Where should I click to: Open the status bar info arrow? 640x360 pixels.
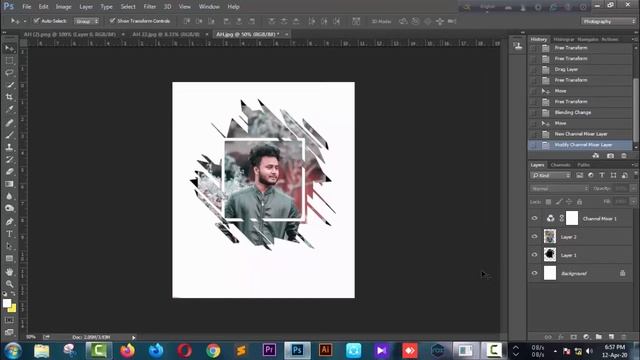click(x=133, y=338)
